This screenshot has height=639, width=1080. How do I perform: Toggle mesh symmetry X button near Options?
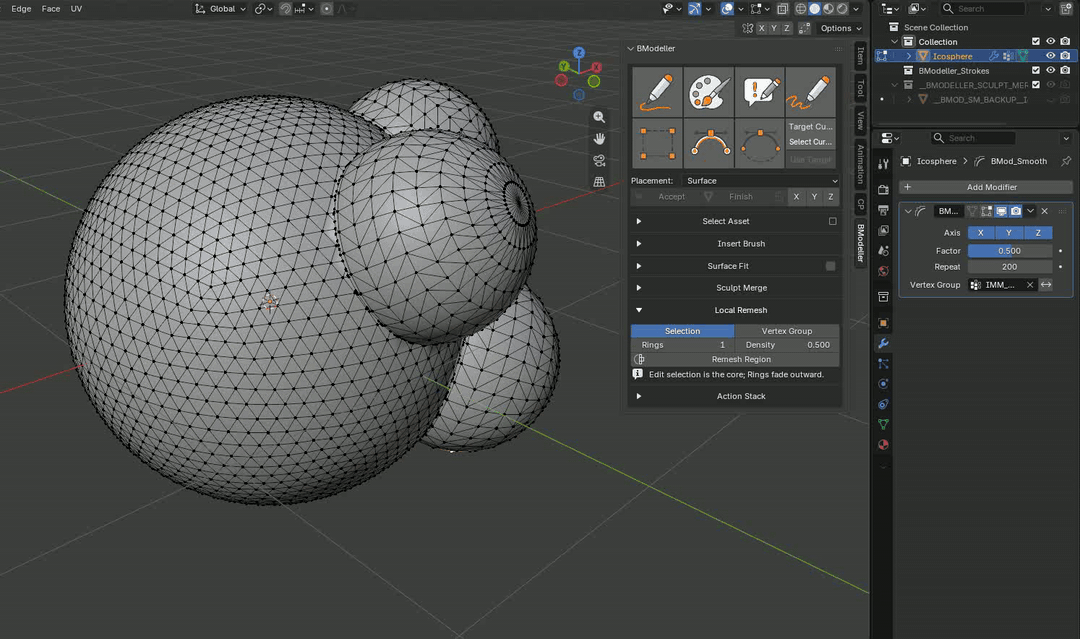tap(761, 28)
